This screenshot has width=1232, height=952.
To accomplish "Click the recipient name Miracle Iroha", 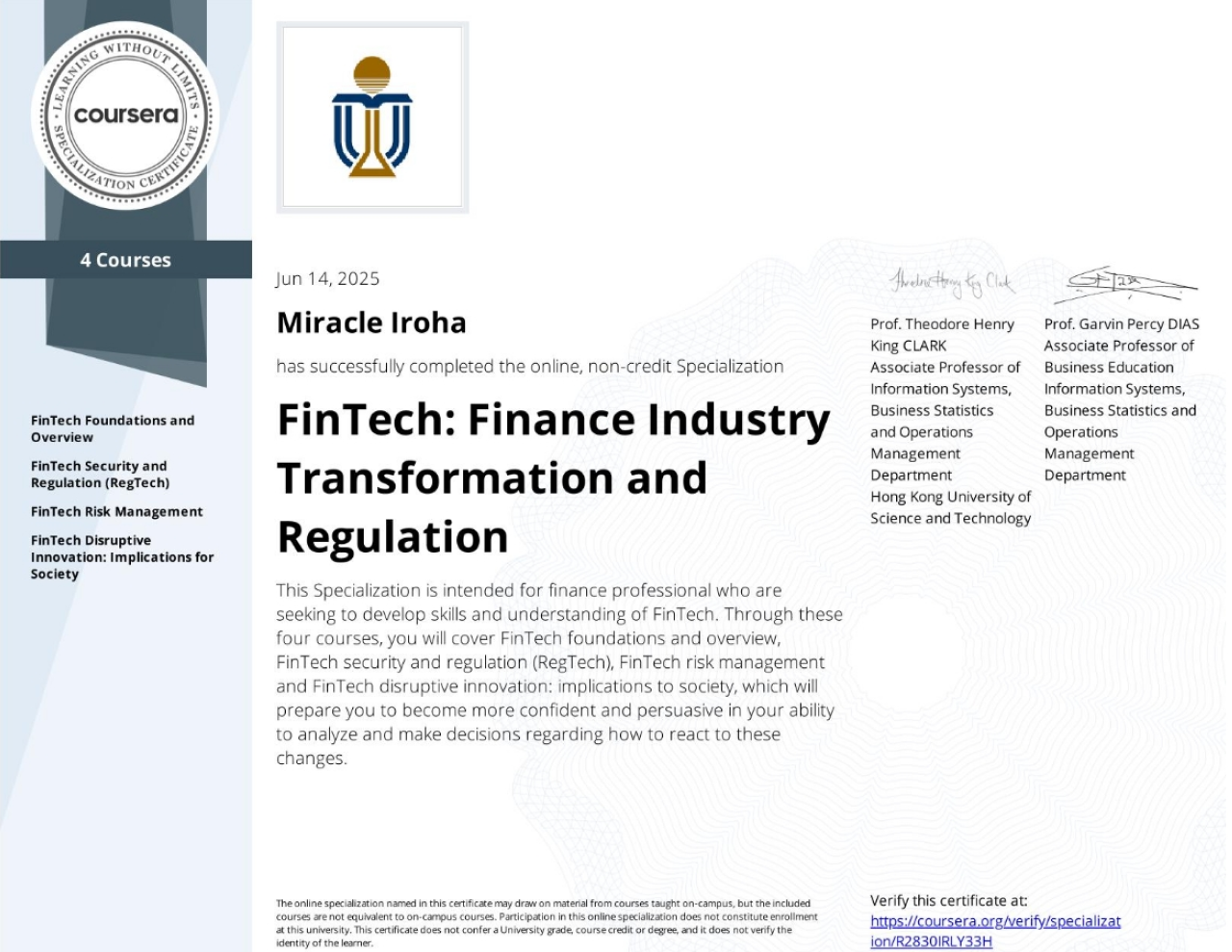I will 371,322.
